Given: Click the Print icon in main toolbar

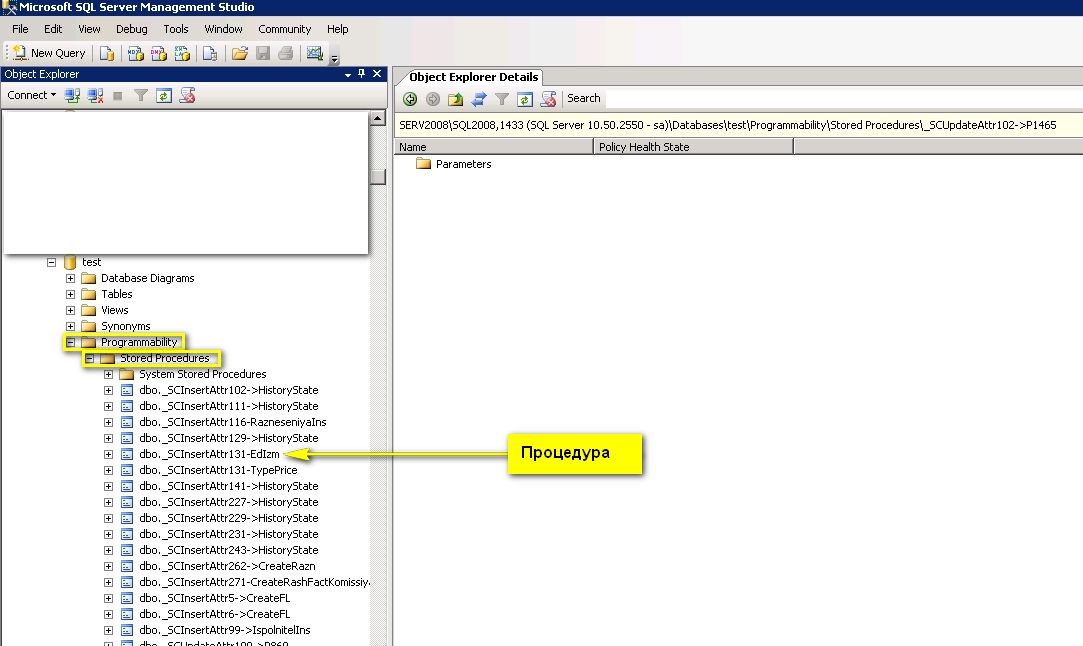Looking at the screenshot, I should (x=285, y=53).
